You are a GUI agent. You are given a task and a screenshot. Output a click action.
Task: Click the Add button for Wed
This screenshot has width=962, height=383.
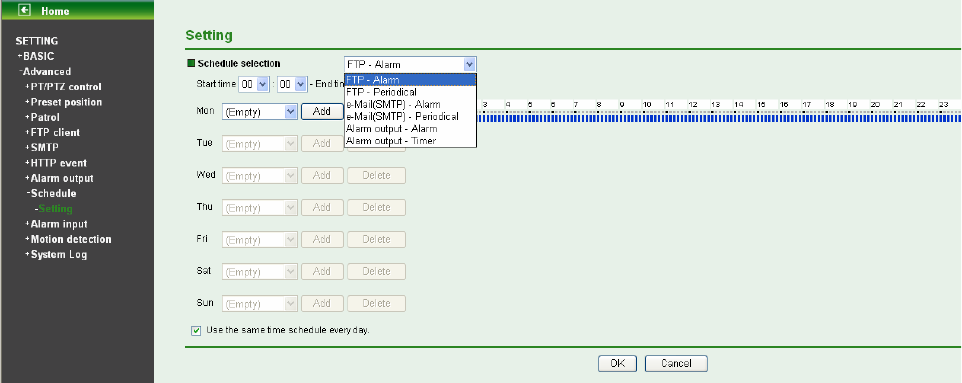[x=321, y=176]
